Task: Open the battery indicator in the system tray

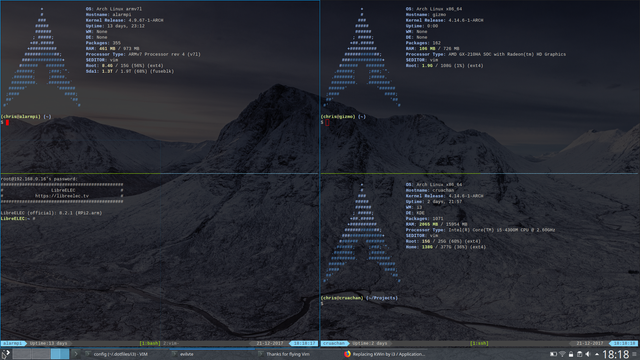Action: coord(553,354)
